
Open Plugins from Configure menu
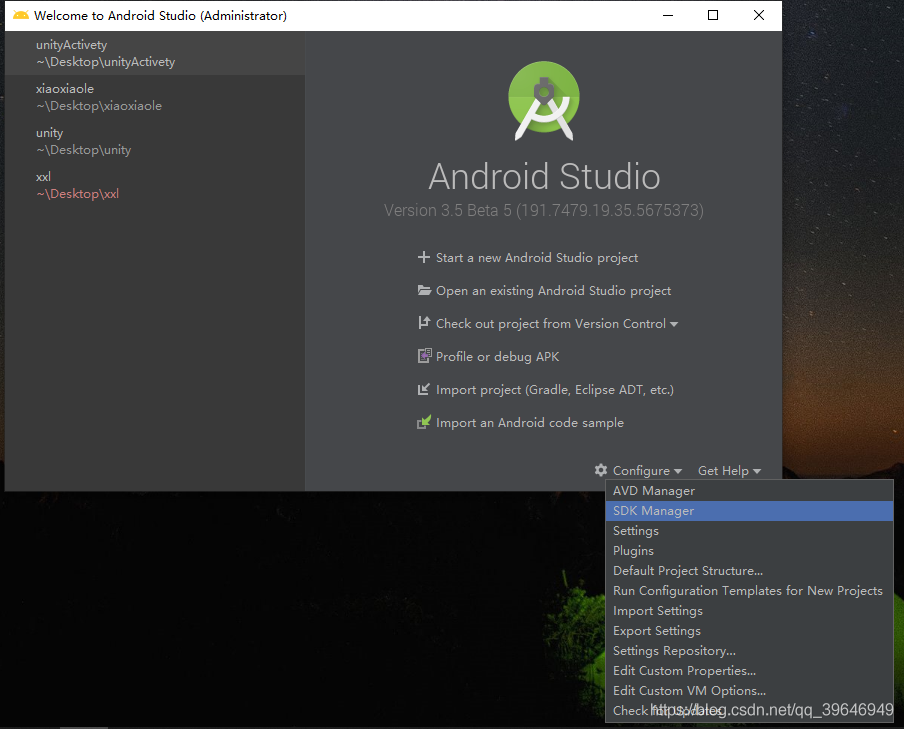pos(749,551)
